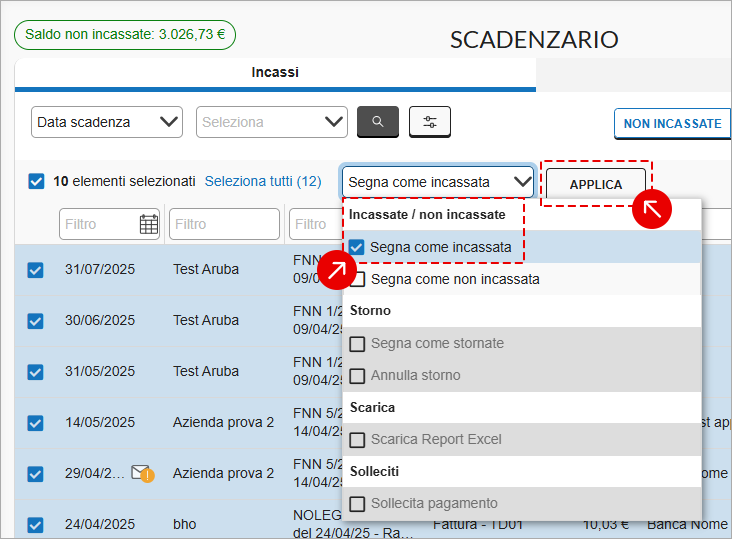Check Annulla storno option

coord(357,376)
